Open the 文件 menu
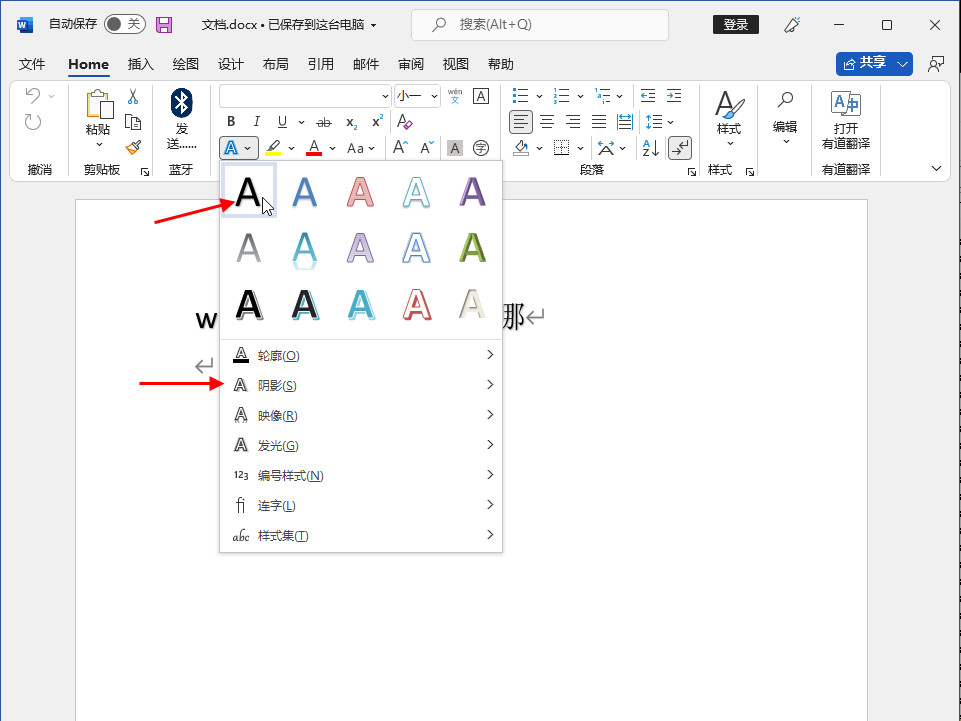Image resolution: width=961 pixels, height=721 pixels. [32, 64]
